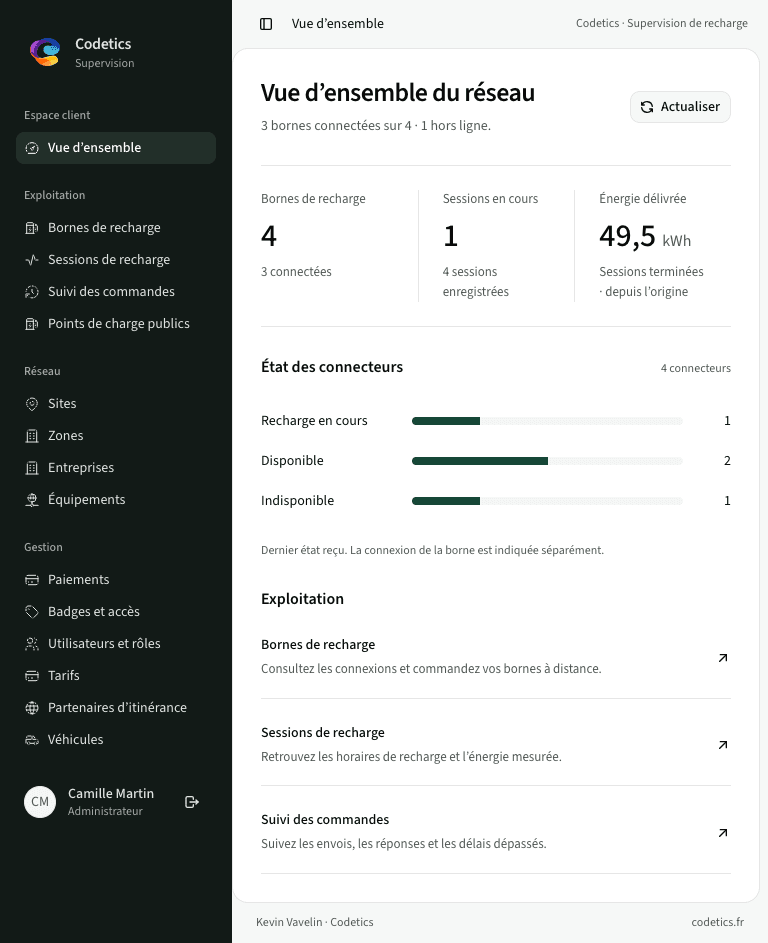Click the Bornes de recharge sidebar icon
This screenshot has width=768, height=943.
[x=32, y=228]
